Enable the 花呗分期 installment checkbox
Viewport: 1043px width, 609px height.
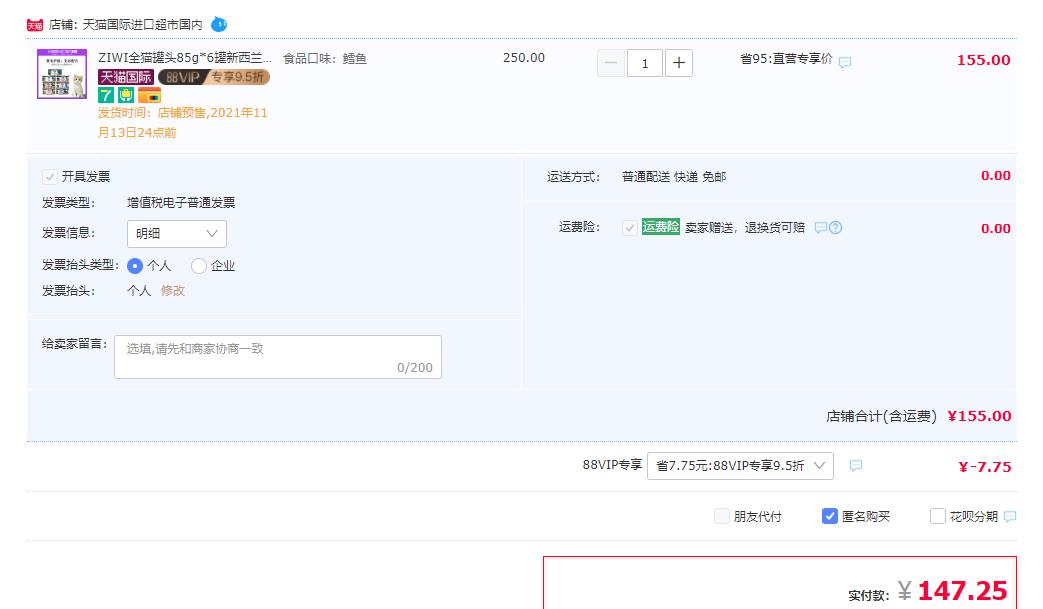coord(938,517)
